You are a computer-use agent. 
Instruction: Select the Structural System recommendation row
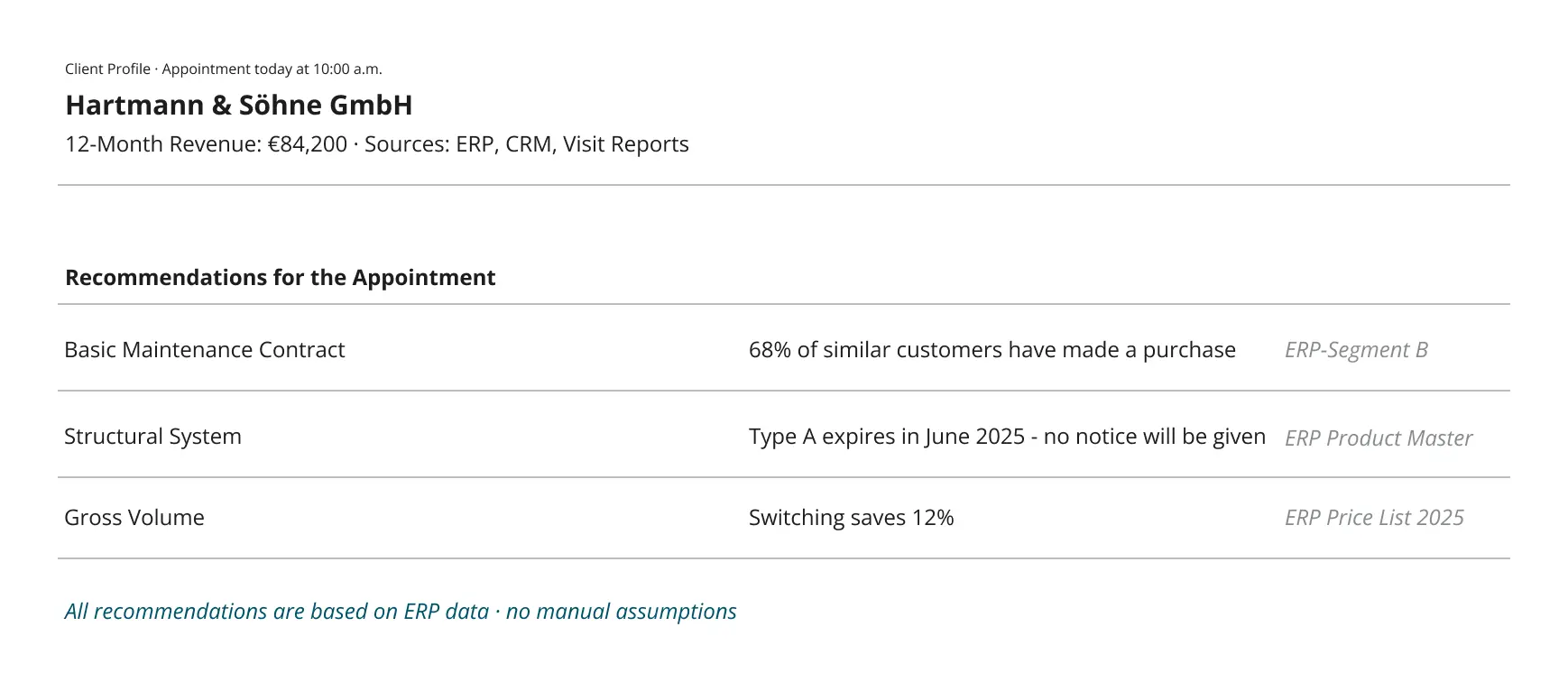click(x=783, y=435)
